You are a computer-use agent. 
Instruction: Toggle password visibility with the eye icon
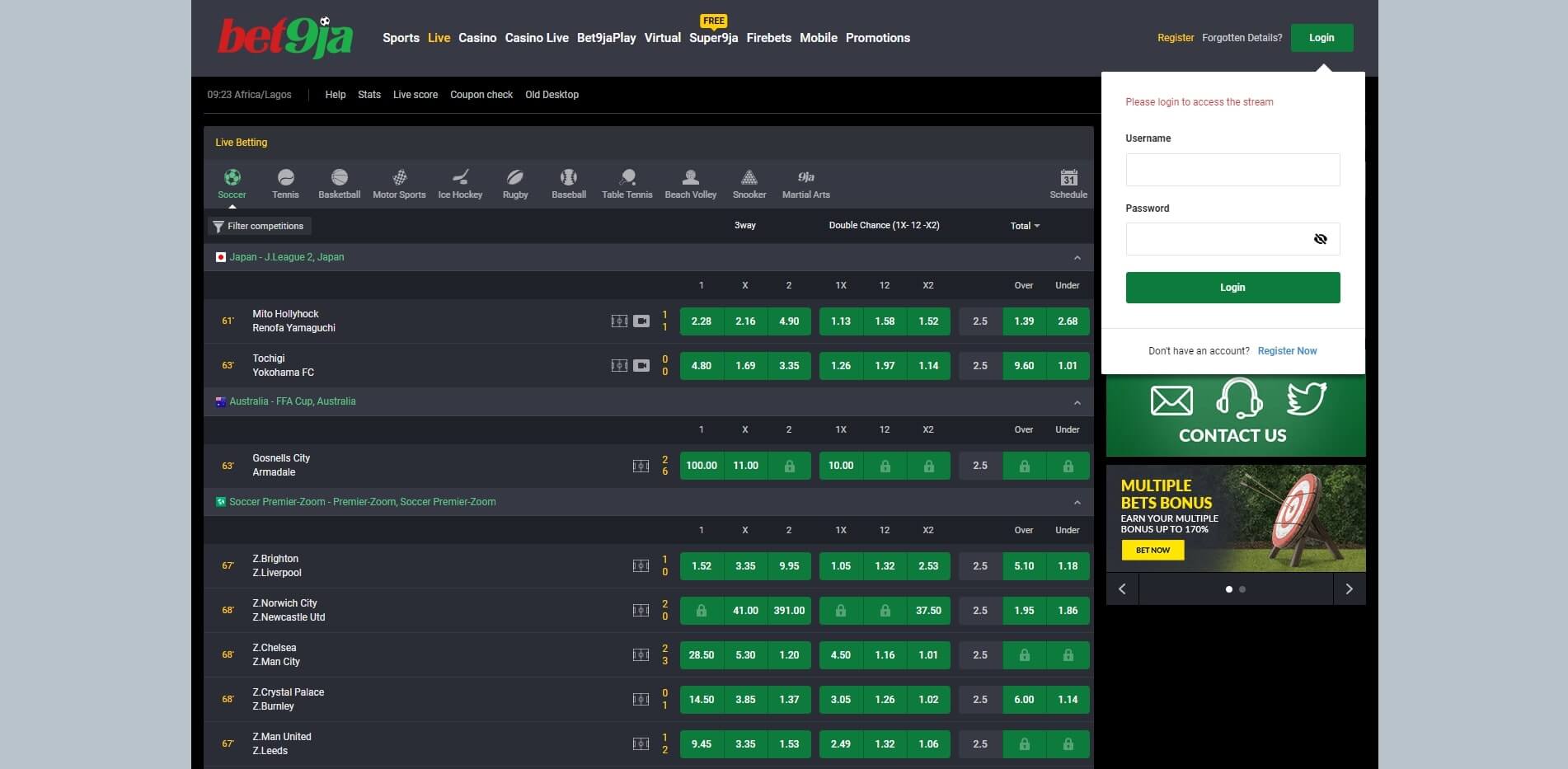tap(1321, 238)
